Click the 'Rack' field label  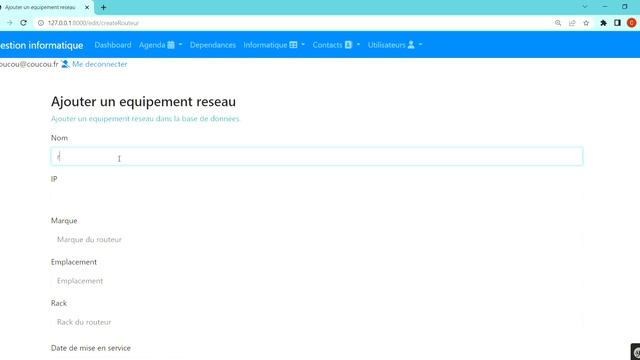click(x=59, y=303)
